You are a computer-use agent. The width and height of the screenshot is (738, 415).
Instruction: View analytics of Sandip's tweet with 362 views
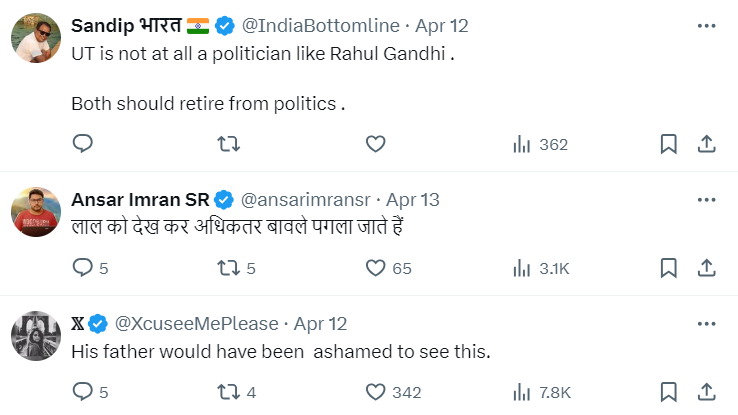point(540,144)
